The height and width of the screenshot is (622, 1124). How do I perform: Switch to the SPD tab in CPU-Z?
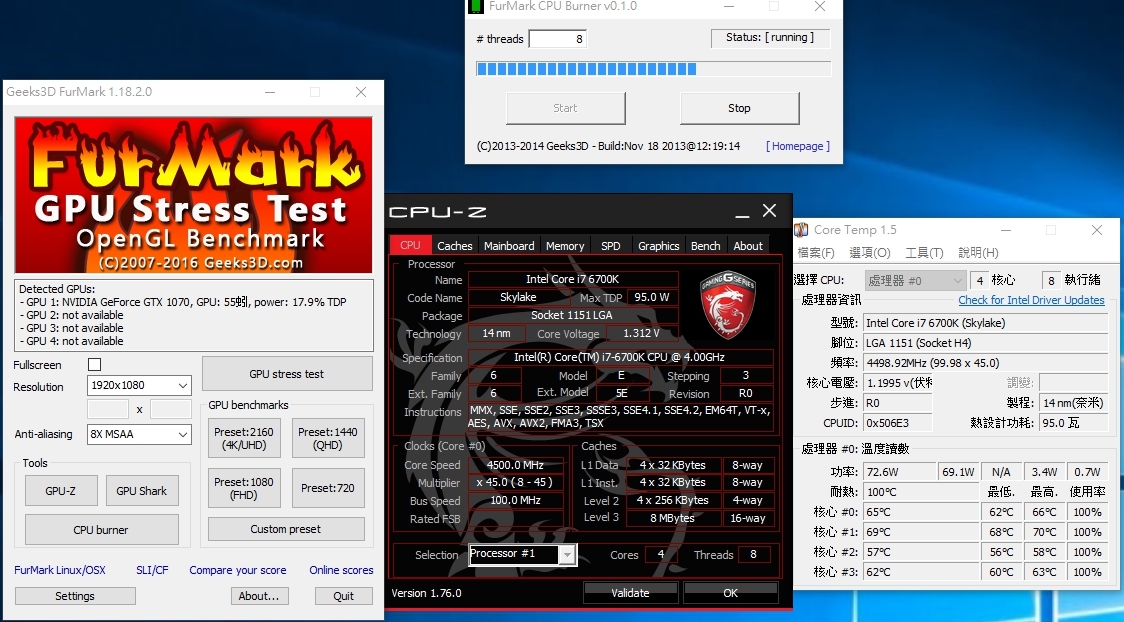pos(611,245)
